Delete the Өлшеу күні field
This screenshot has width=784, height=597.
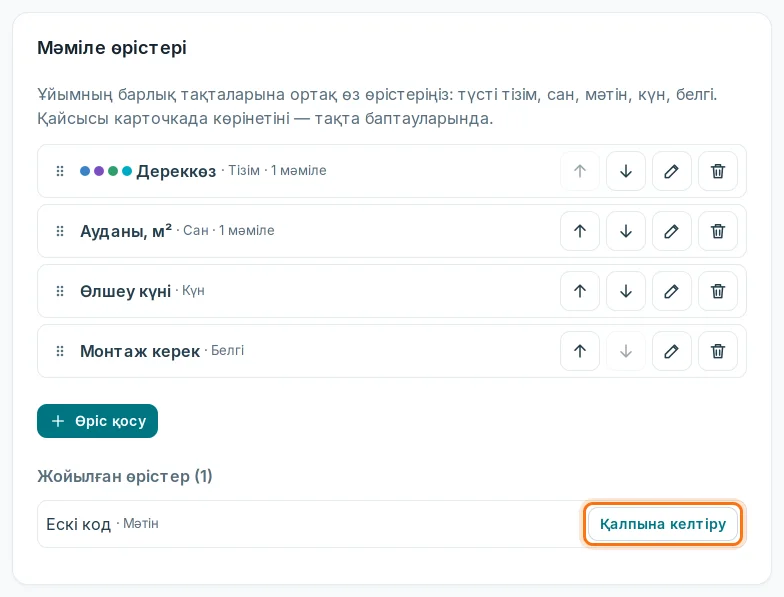(718, 291)
